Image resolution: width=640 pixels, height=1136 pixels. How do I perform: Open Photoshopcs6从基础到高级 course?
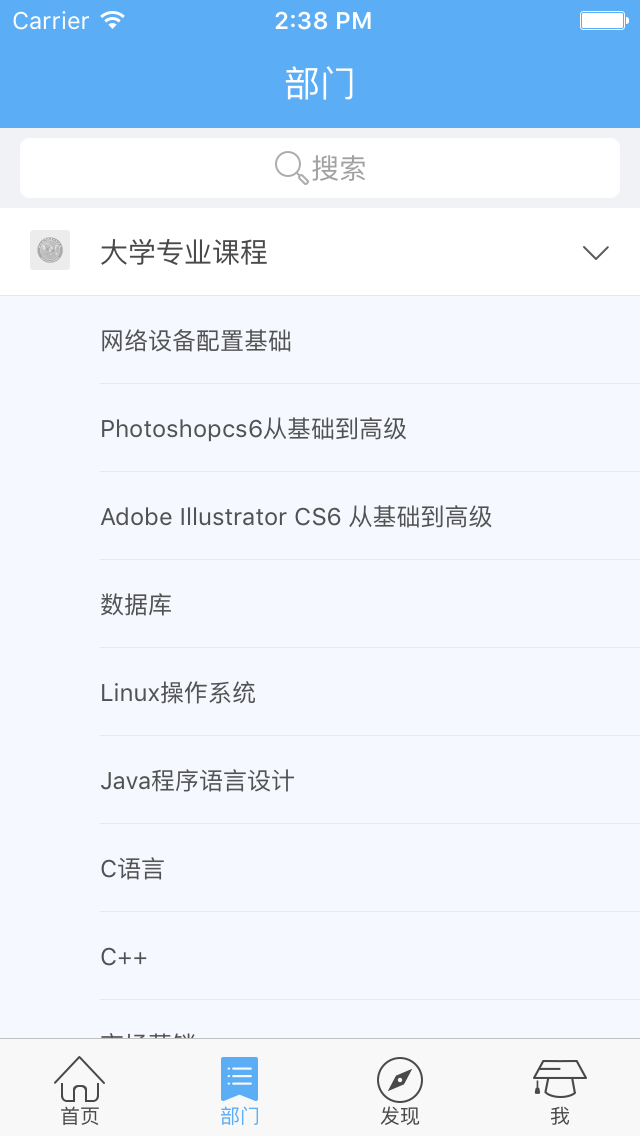click(253, 429)
